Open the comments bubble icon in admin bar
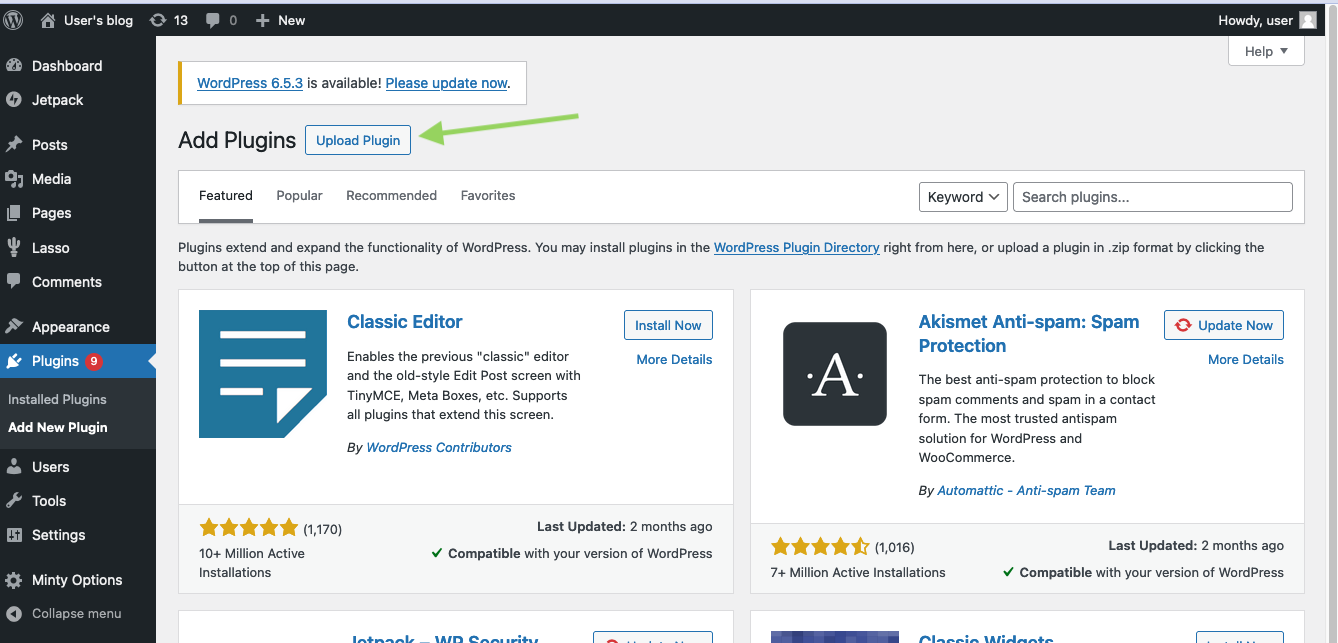Viewport: 1338px width, 643px height. [x=213, y=20]
